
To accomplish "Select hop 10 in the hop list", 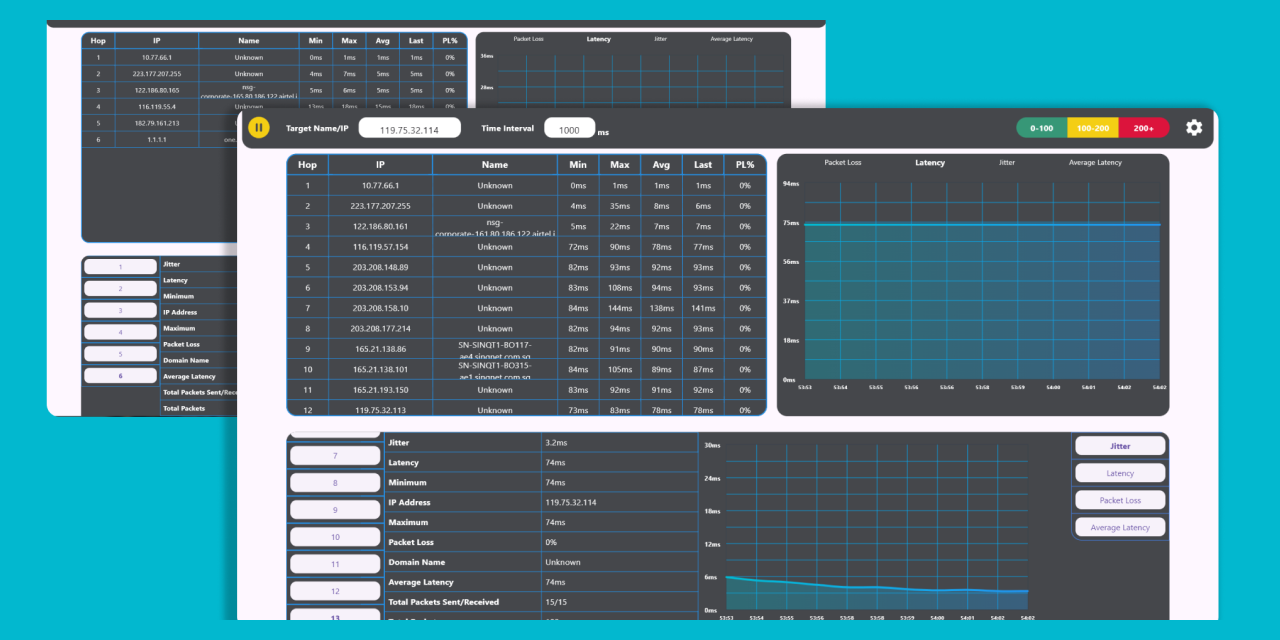I will click(334, 536).
